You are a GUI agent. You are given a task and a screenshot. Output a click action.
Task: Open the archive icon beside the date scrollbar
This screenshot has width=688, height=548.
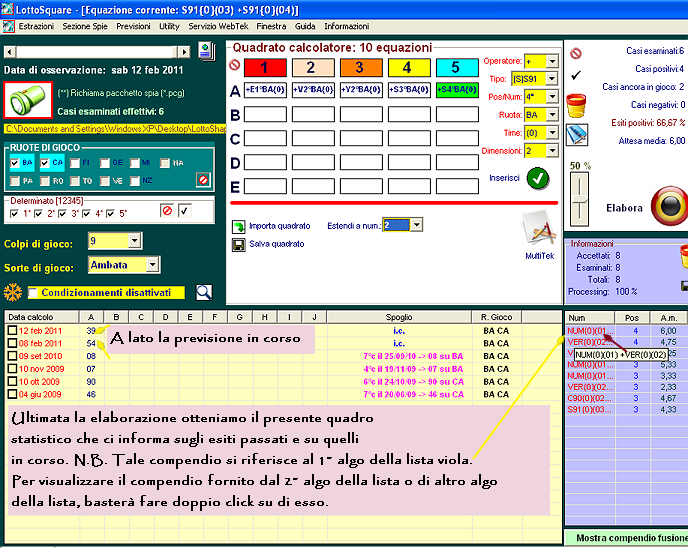click(x=207, y=51)
